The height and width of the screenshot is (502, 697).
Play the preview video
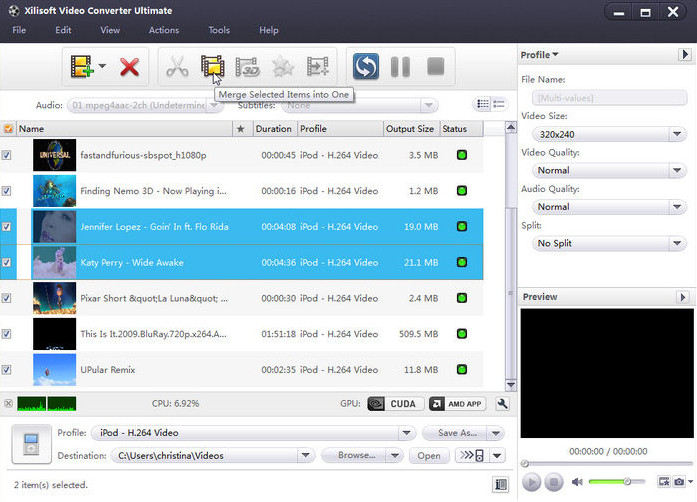[531, 482]
